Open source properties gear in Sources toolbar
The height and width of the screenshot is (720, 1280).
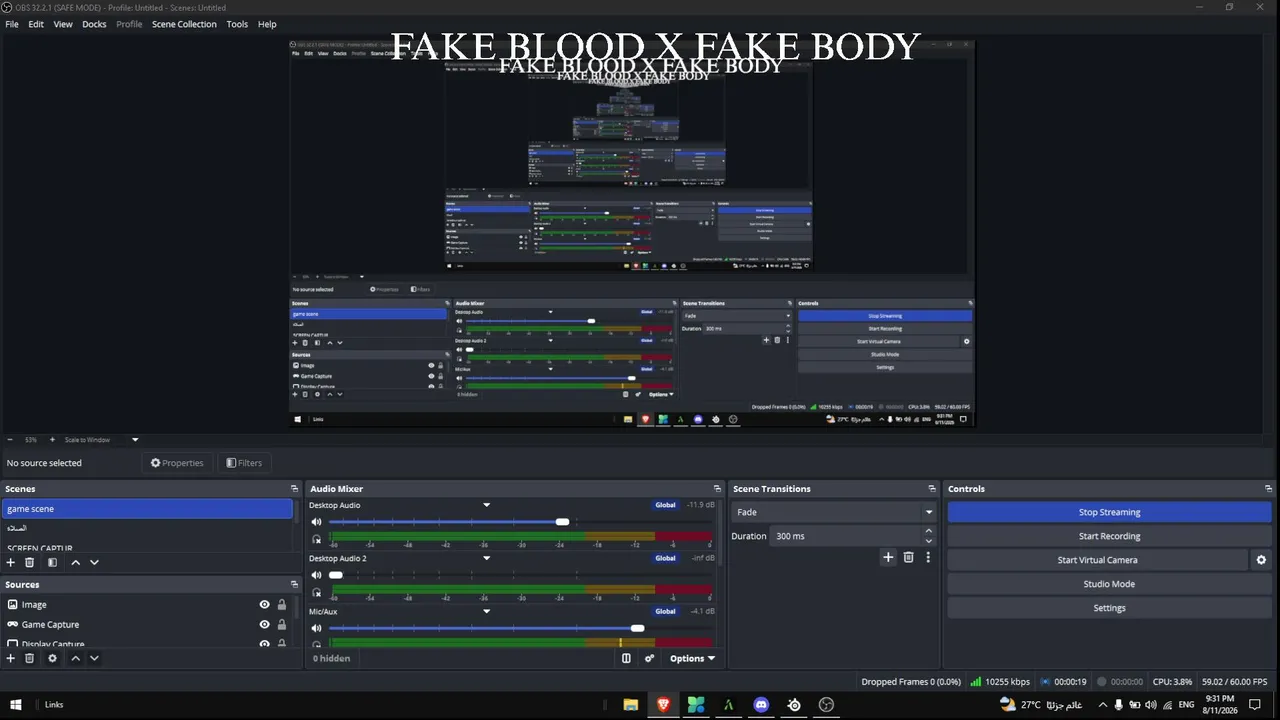coord(53,658)
